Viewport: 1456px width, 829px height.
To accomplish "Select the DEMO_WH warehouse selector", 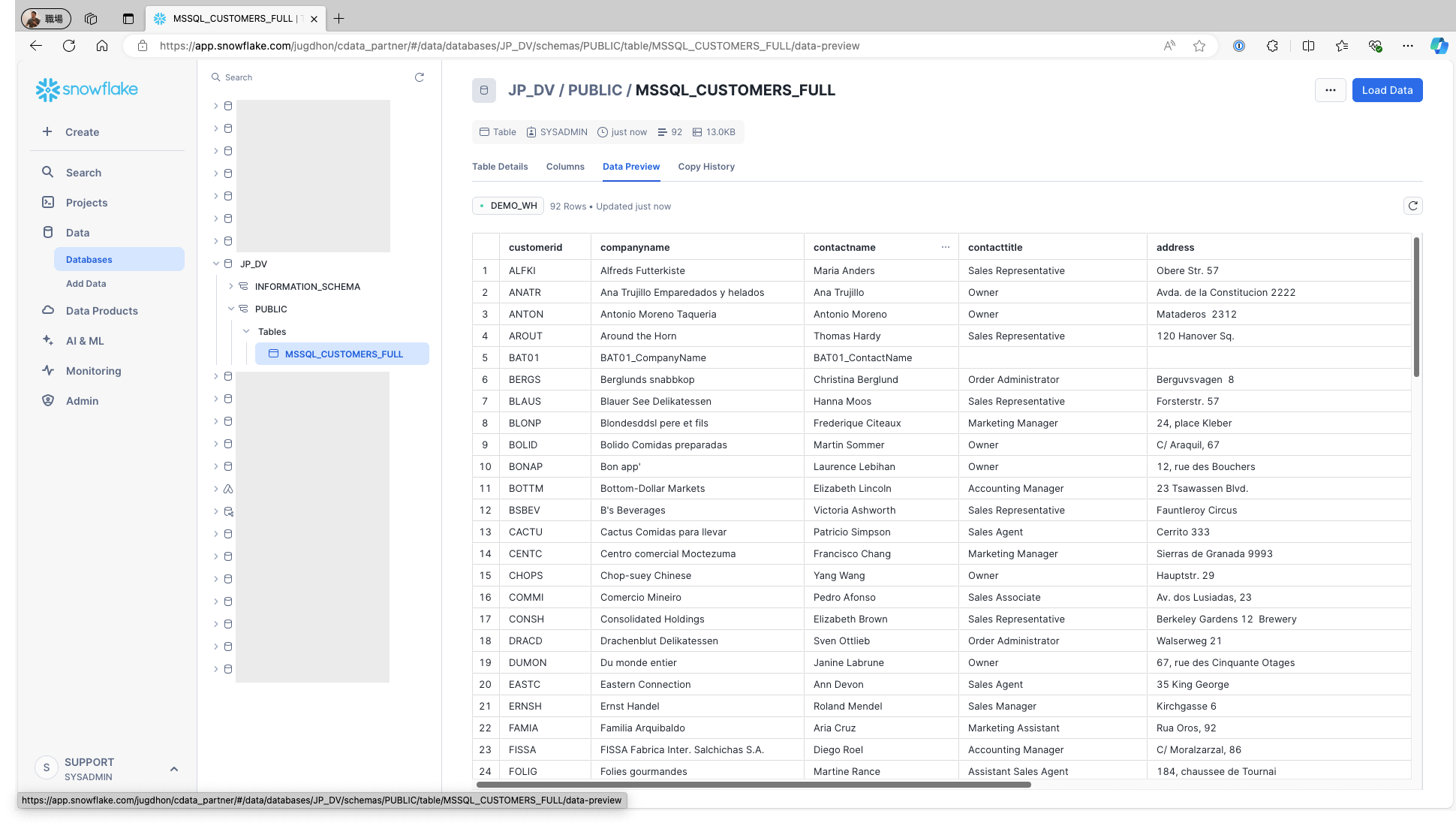I will [508, 206].
